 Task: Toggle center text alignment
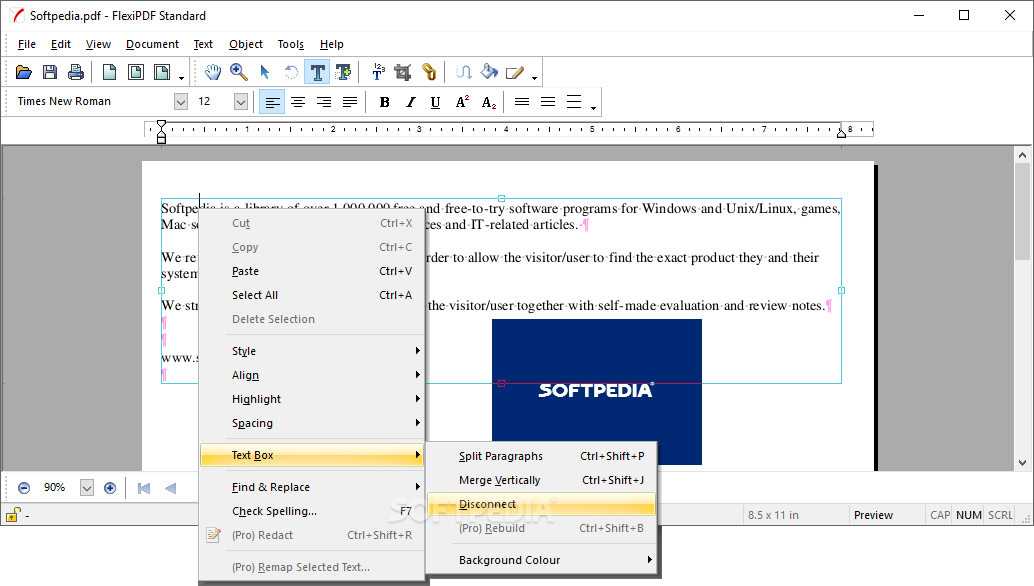[x=298, y=102]
